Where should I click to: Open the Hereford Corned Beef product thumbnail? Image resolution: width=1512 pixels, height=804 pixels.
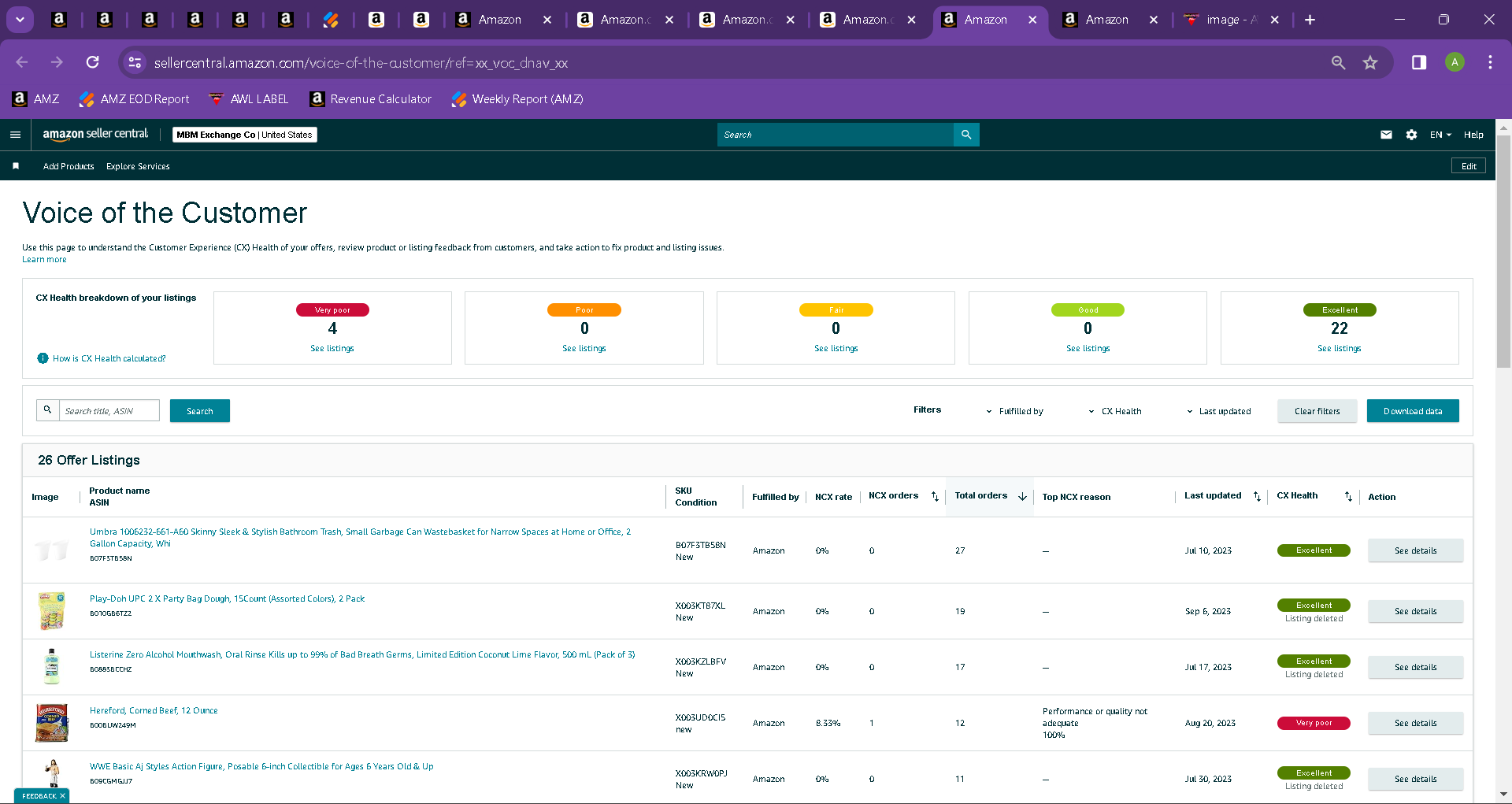click(x=52, y=723)
